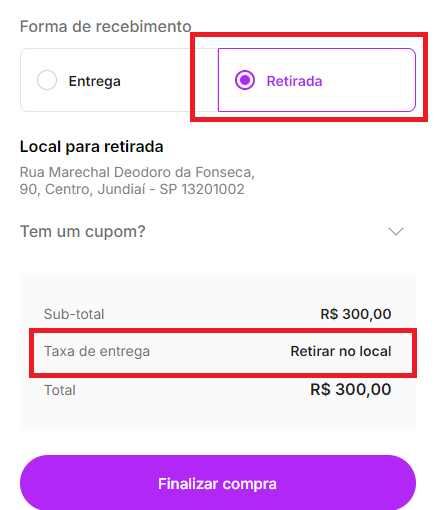Click the gray order summary panel
The height and width of the screenshot is (510, 437).
pos(218,352)
